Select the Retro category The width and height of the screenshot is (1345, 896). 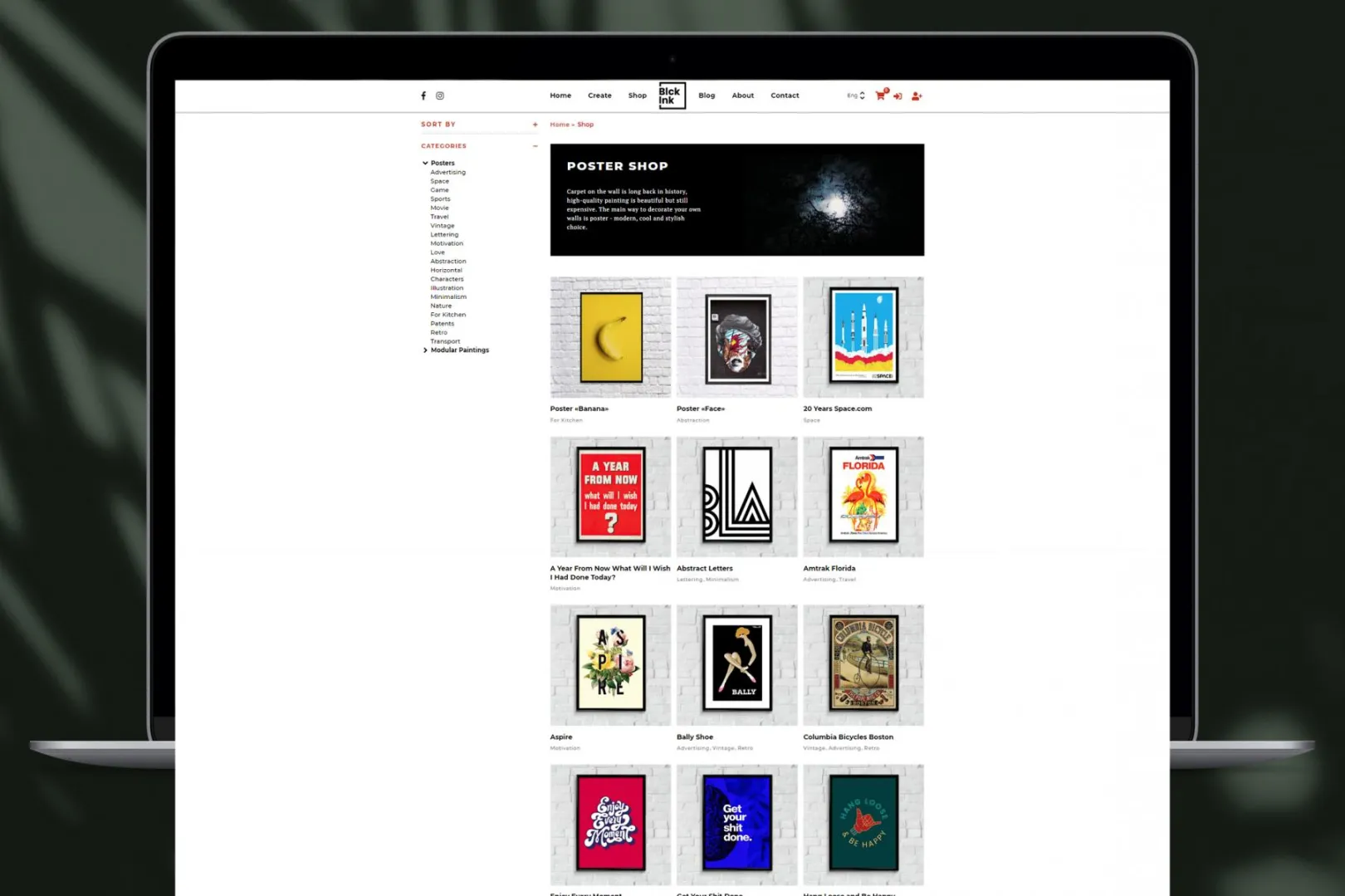pos(438,332)
